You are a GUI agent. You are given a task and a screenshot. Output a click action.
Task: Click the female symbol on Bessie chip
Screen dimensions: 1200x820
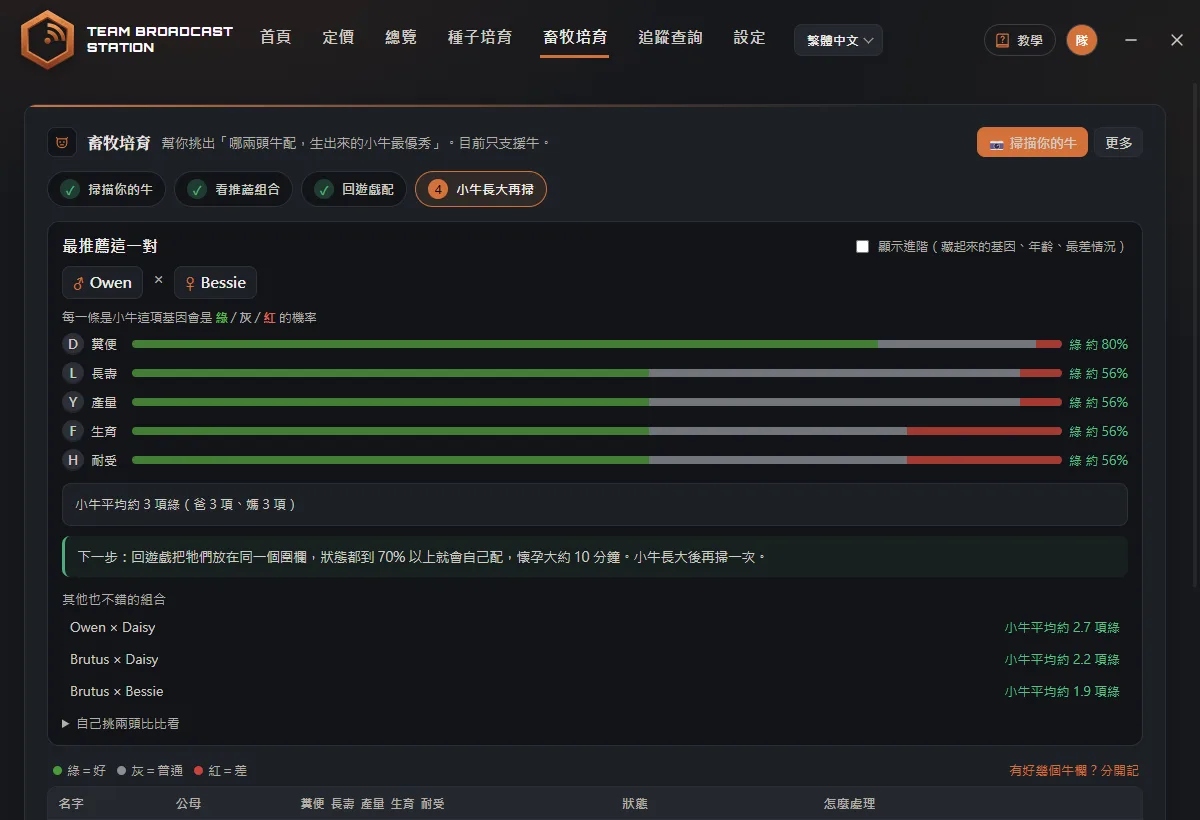(x=190, y=283)
